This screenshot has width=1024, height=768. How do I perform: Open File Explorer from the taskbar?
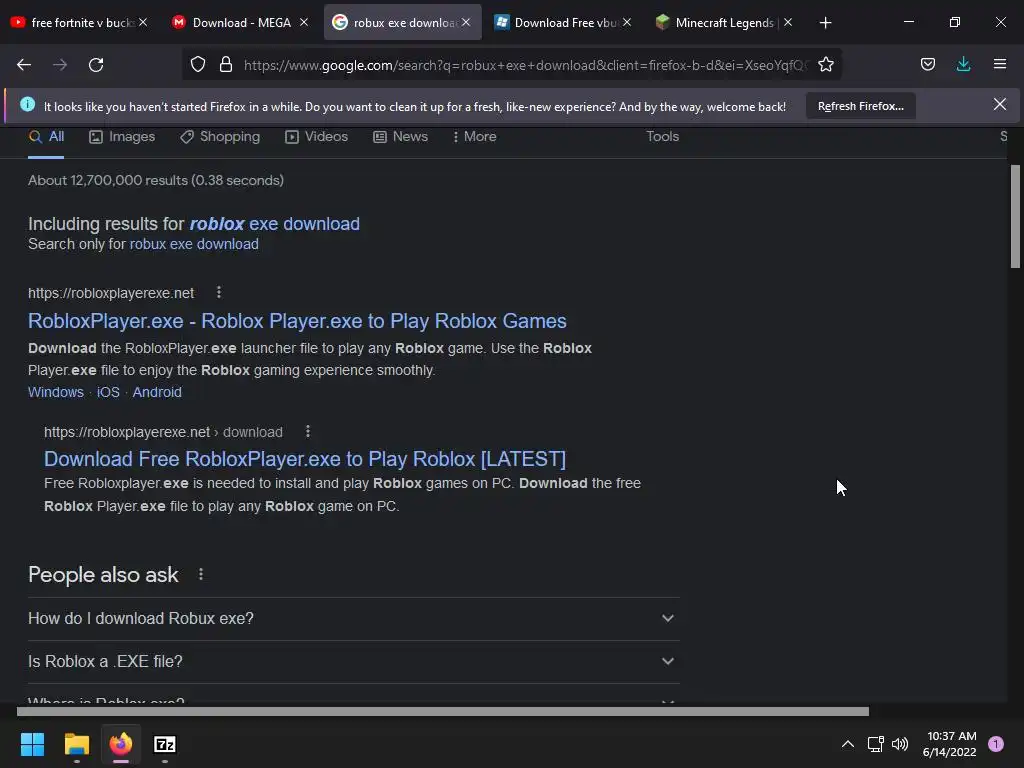coord(76,744)
